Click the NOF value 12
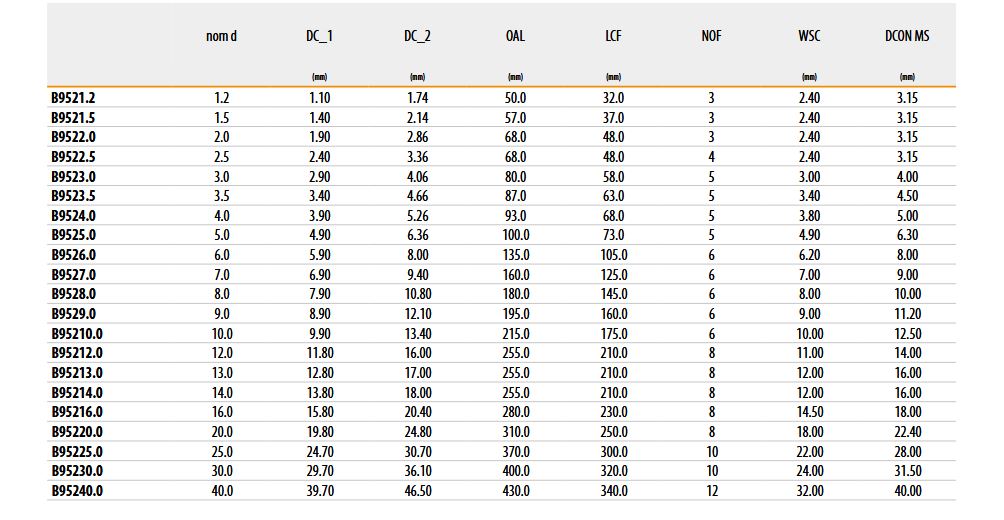Viewport: 1004px width, 520px height. 711,491
